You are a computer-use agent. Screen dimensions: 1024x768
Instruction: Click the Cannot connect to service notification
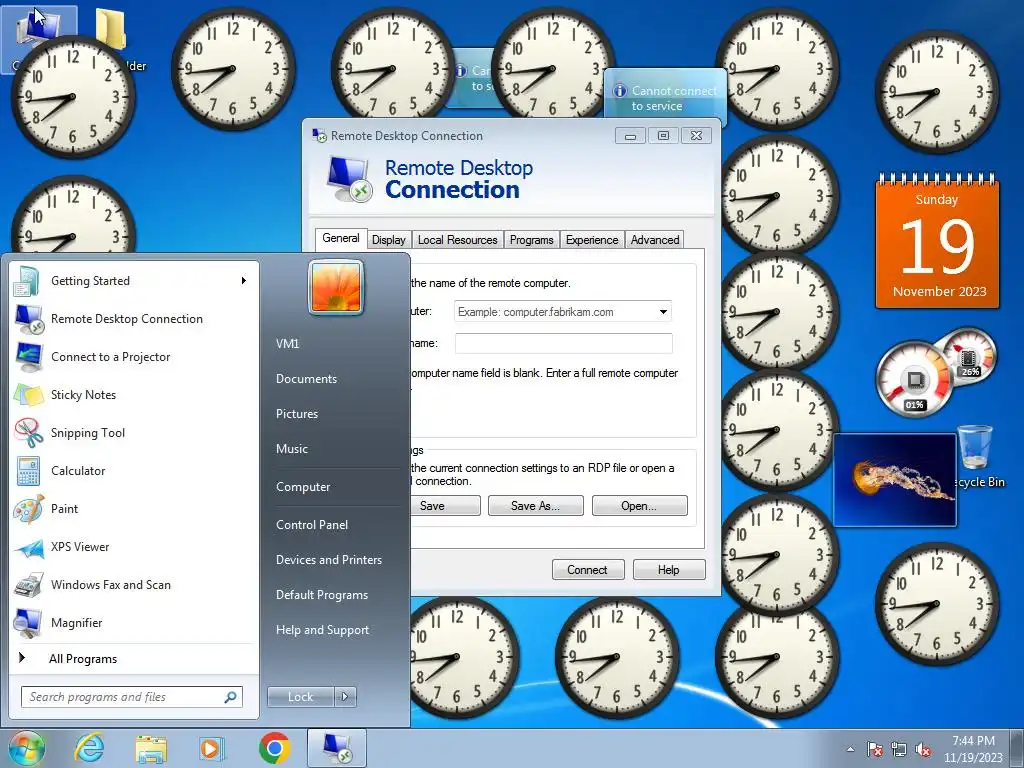tap(666, 98)
